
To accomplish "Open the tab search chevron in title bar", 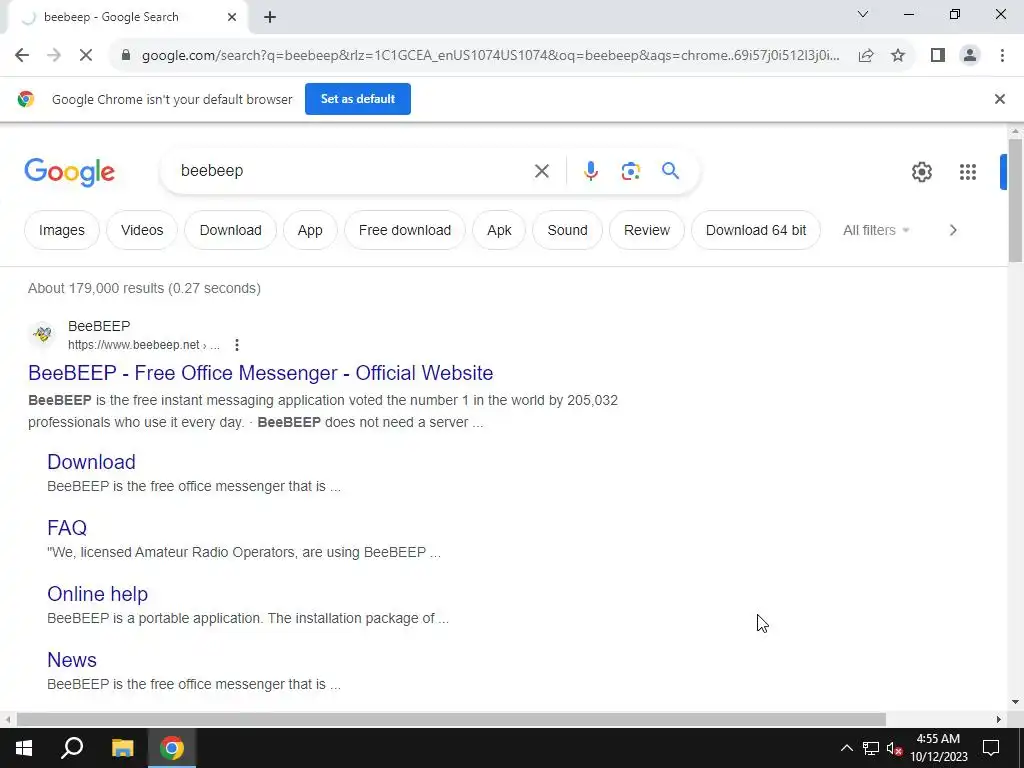I will 863,14.
